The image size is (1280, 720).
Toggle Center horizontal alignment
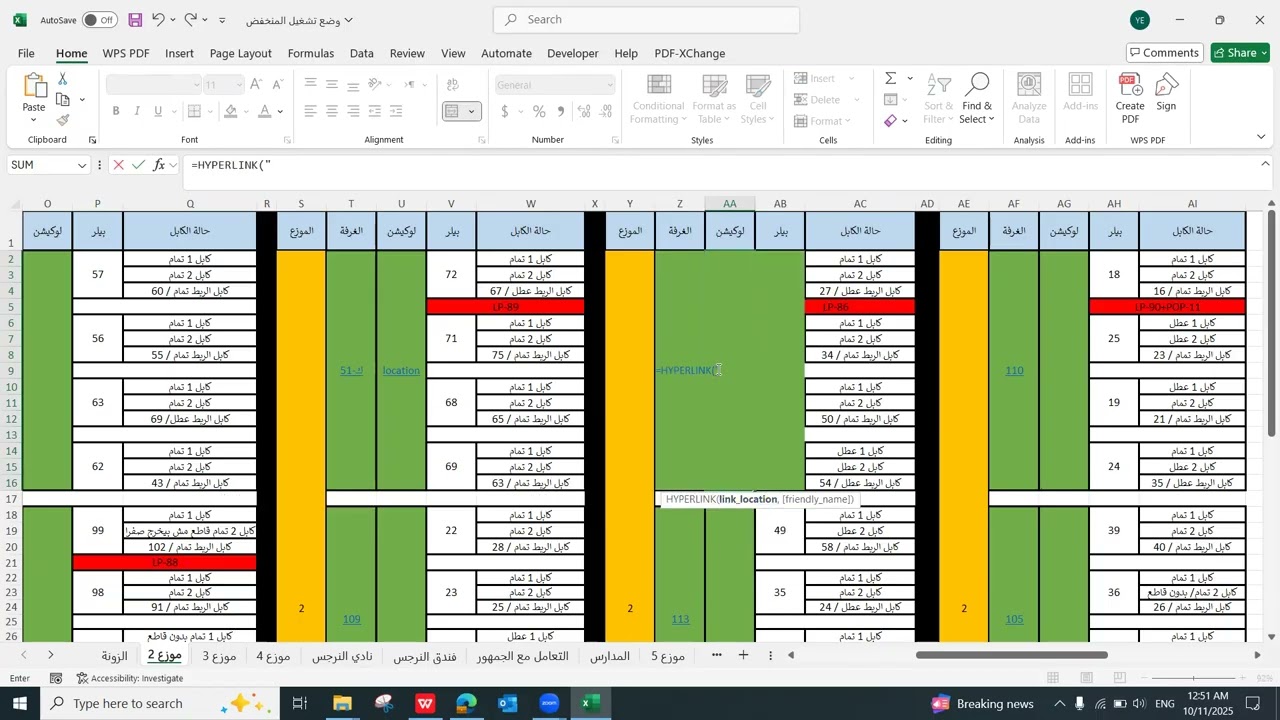pos(333,111)
